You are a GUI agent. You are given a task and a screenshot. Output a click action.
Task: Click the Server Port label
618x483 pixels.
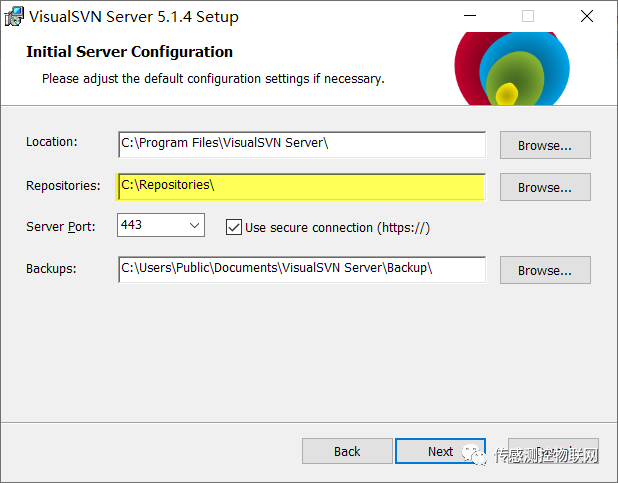pos(61,227)
